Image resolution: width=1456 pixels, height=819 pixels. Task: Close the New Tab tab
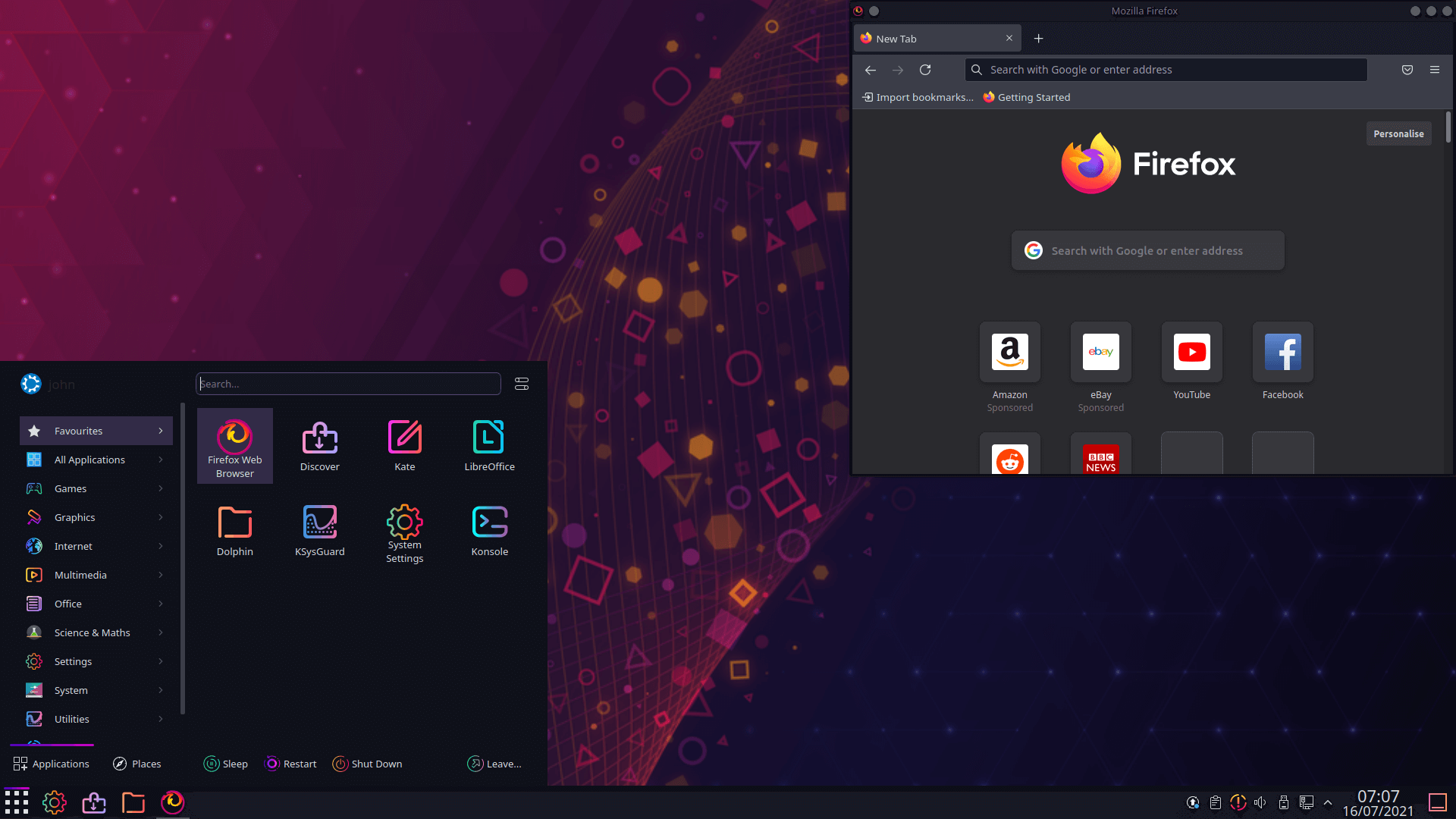(x=1009, y=38)
